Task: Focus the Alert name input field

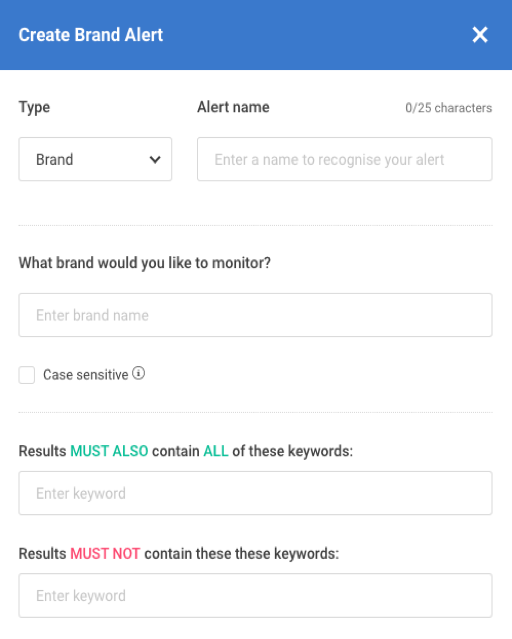Action: coord(344,159)
